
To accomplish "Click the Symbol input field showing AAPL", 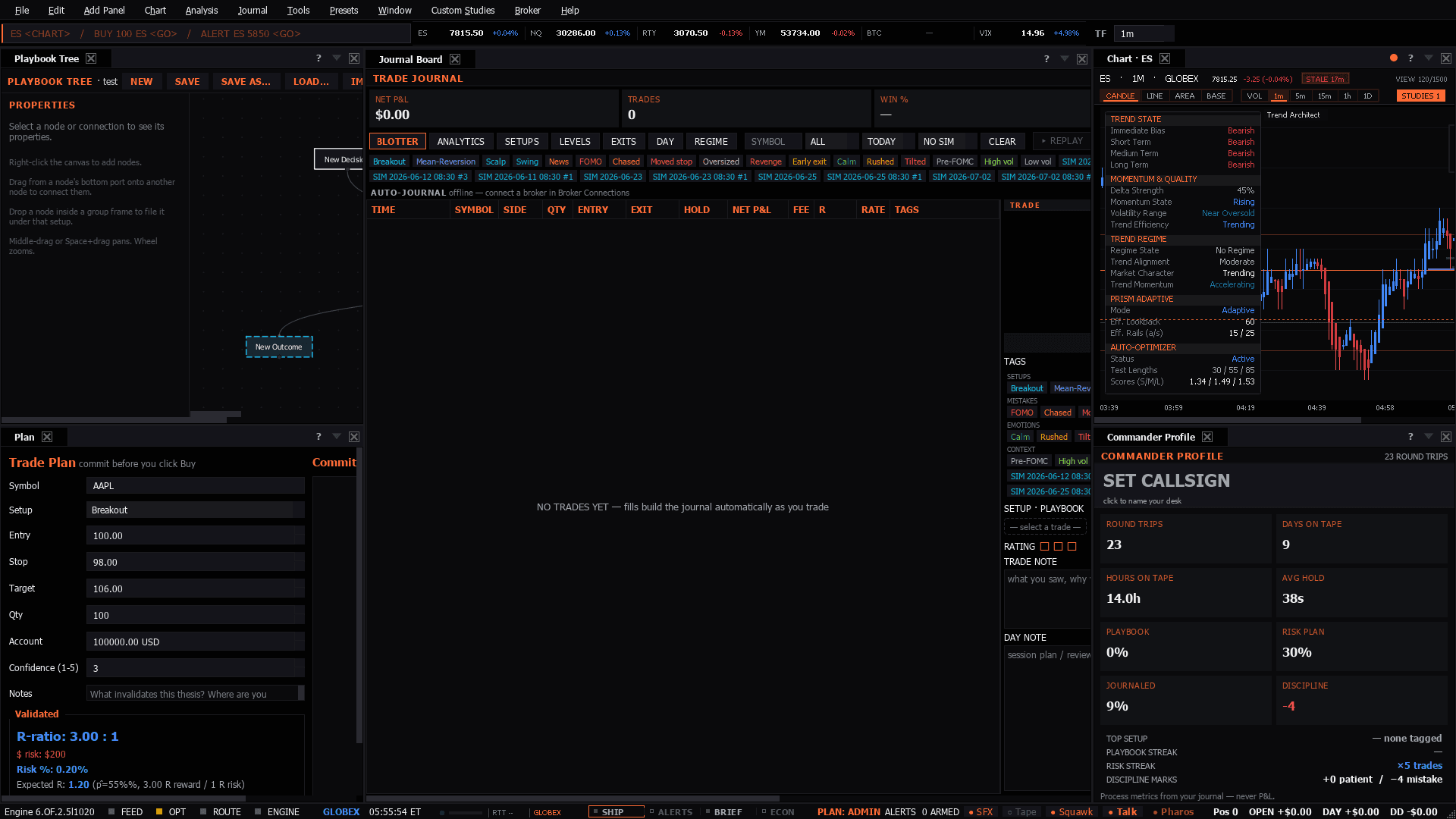I will 196,486.
